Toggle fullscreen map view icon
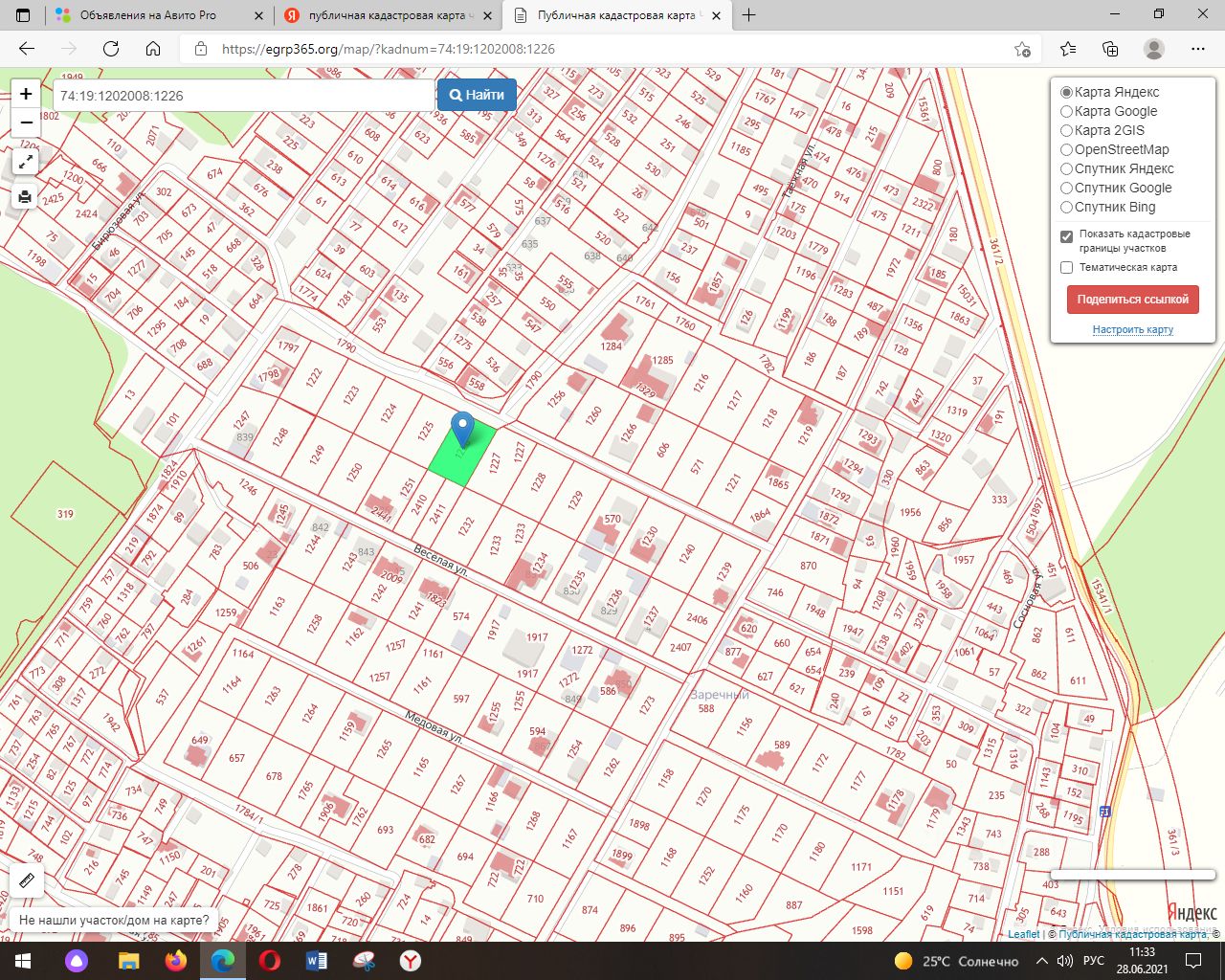Image resolution: width=1225 pixels, height=980 pixels. click(26, 162)
